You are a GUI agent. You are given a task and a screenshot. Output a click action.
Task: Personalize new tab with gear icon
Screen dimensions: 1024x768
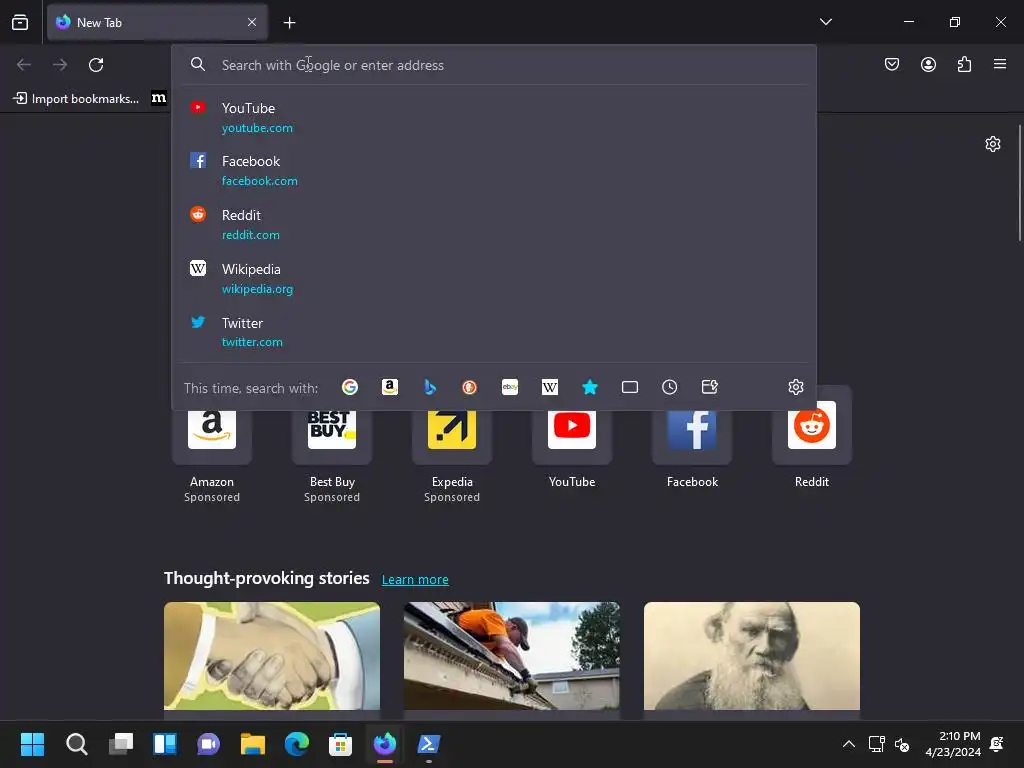[x=993, y=144]
